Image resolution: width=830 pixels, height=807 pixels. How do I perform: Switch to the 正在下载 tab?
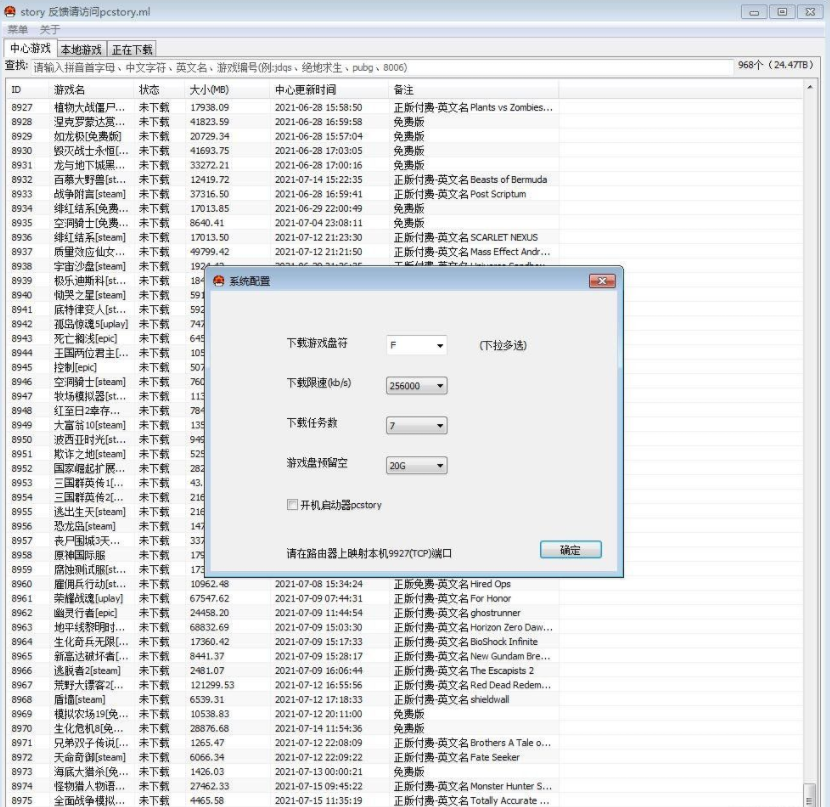(x=132, y=49)
